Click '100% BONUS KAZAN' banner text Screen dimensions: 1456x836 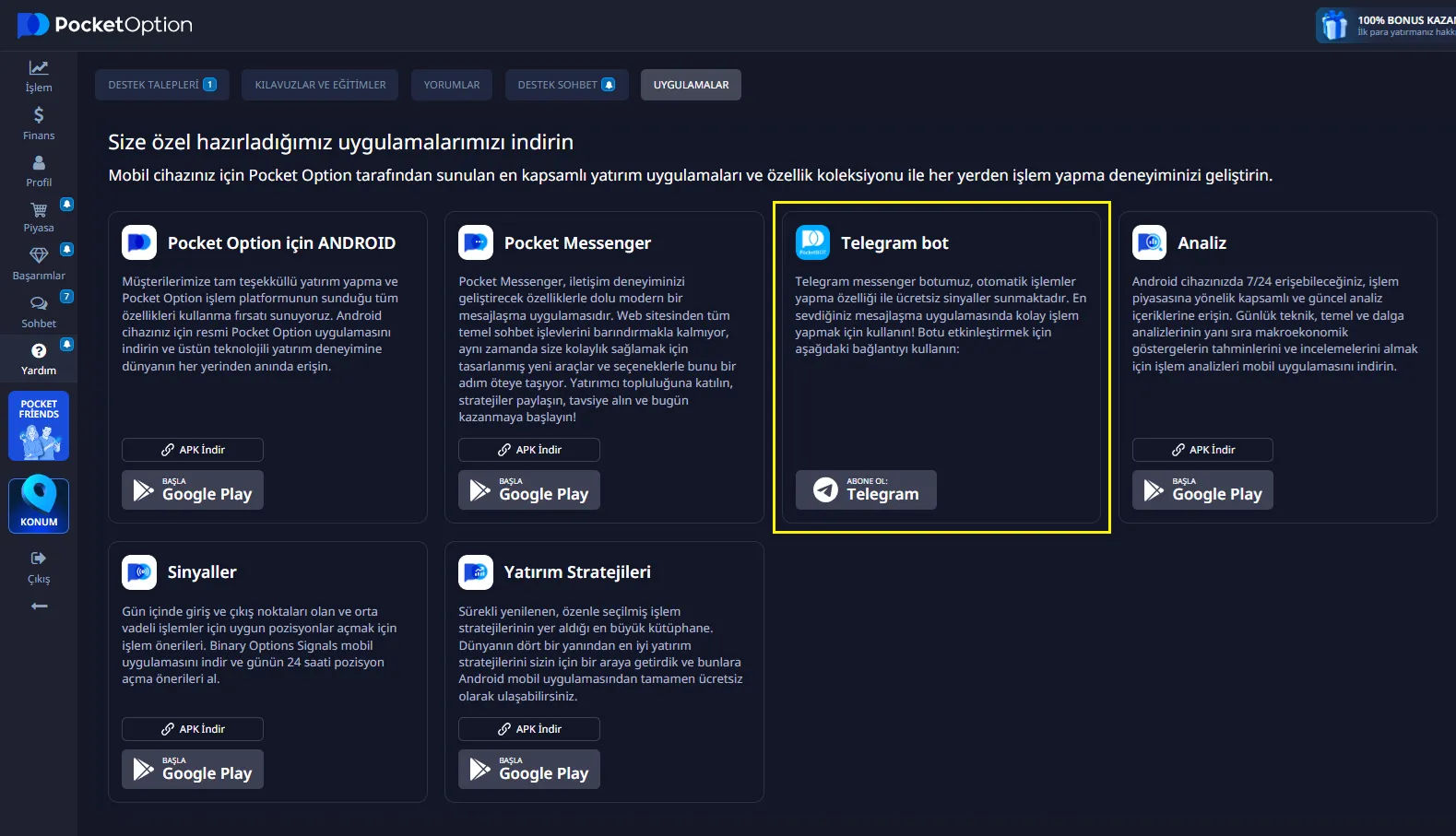(x=1406, y=20)
